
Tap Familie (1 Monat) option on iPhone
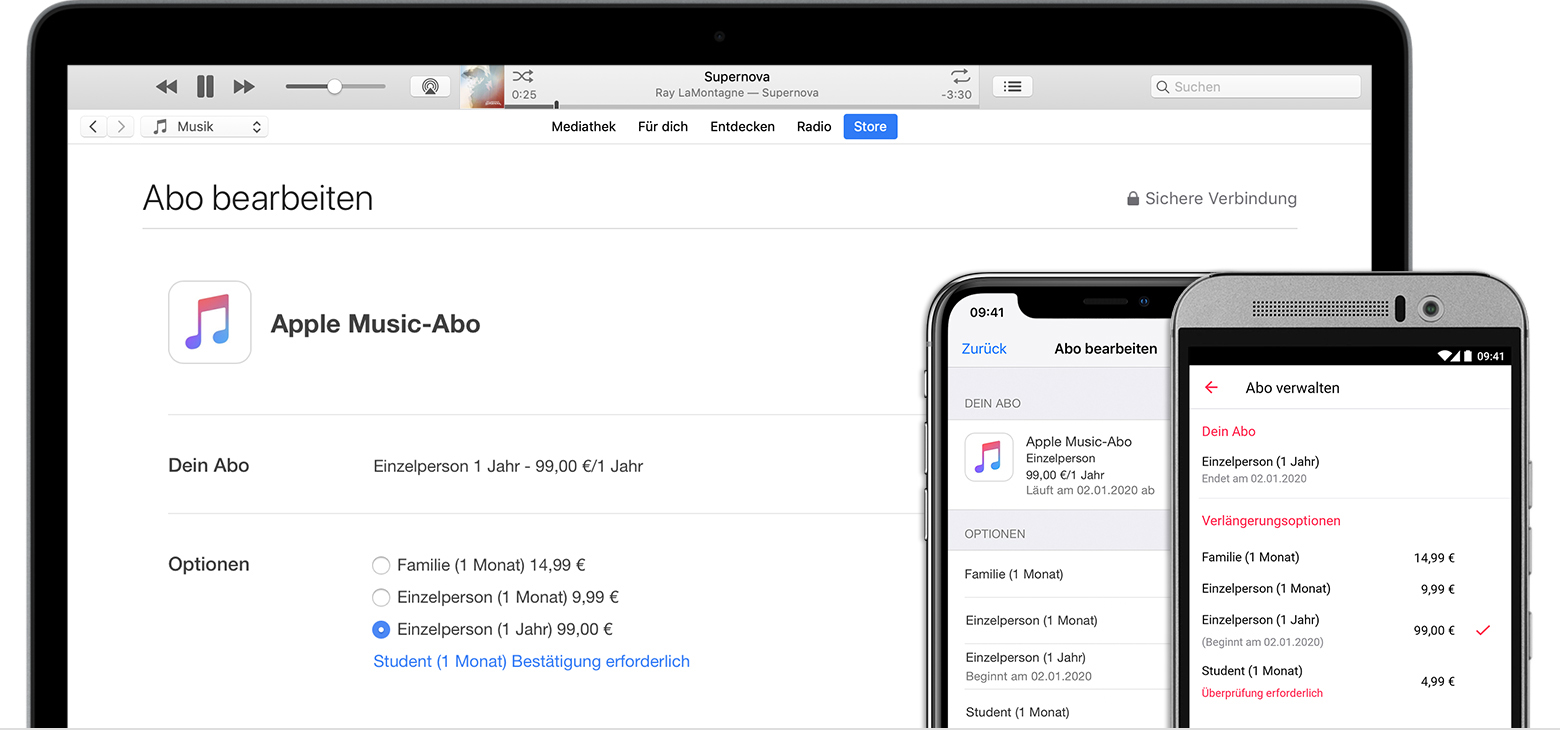[1014, 574]
